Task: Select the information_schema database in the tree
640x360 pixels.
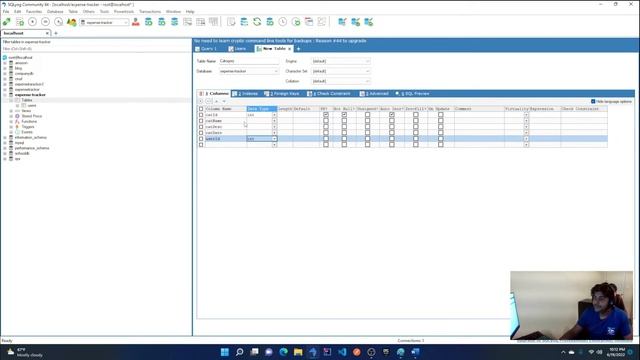Action: (x=31, y=138)
